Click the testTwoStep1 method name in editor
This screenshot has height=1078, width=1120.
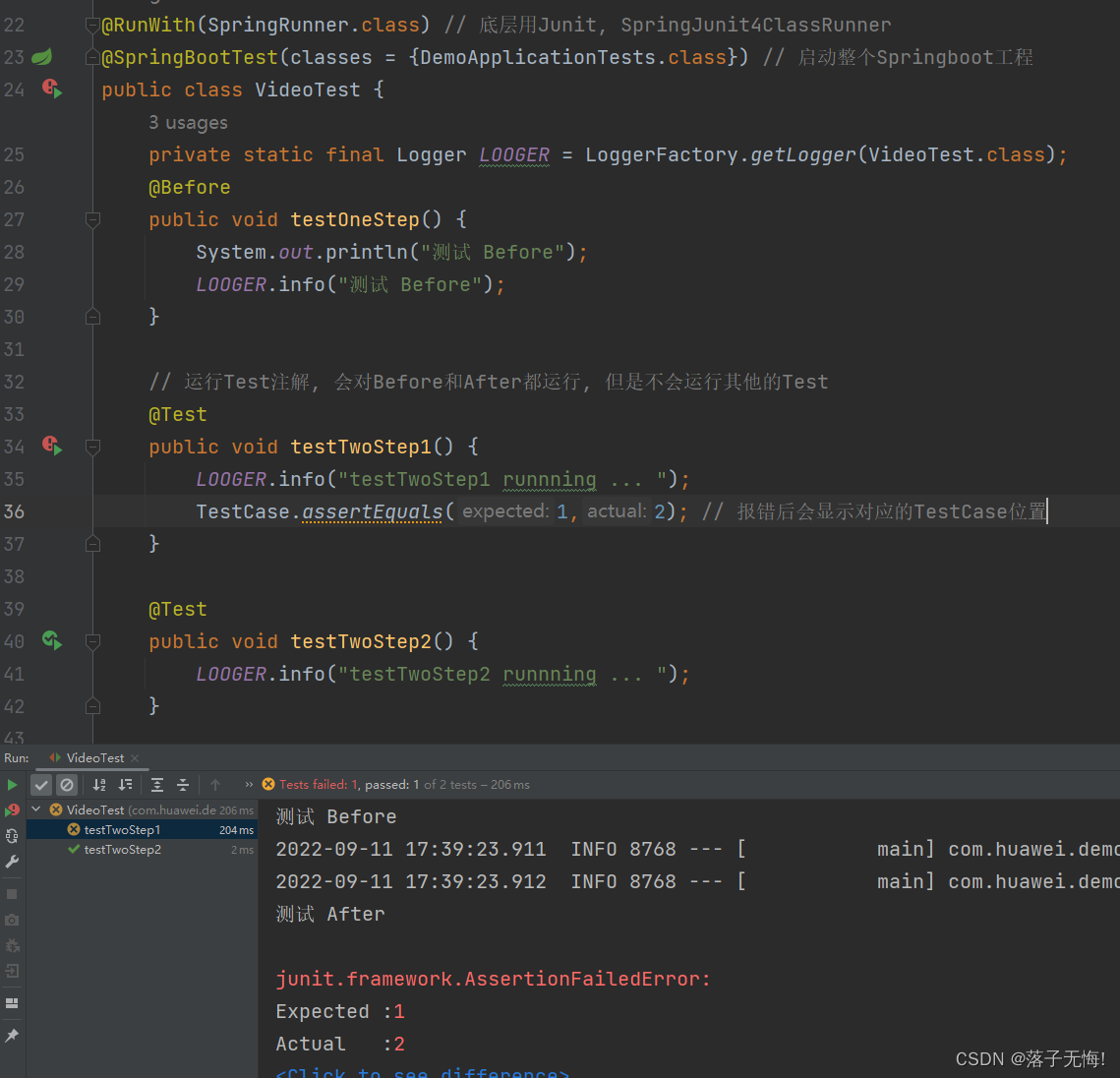point(361,447)
